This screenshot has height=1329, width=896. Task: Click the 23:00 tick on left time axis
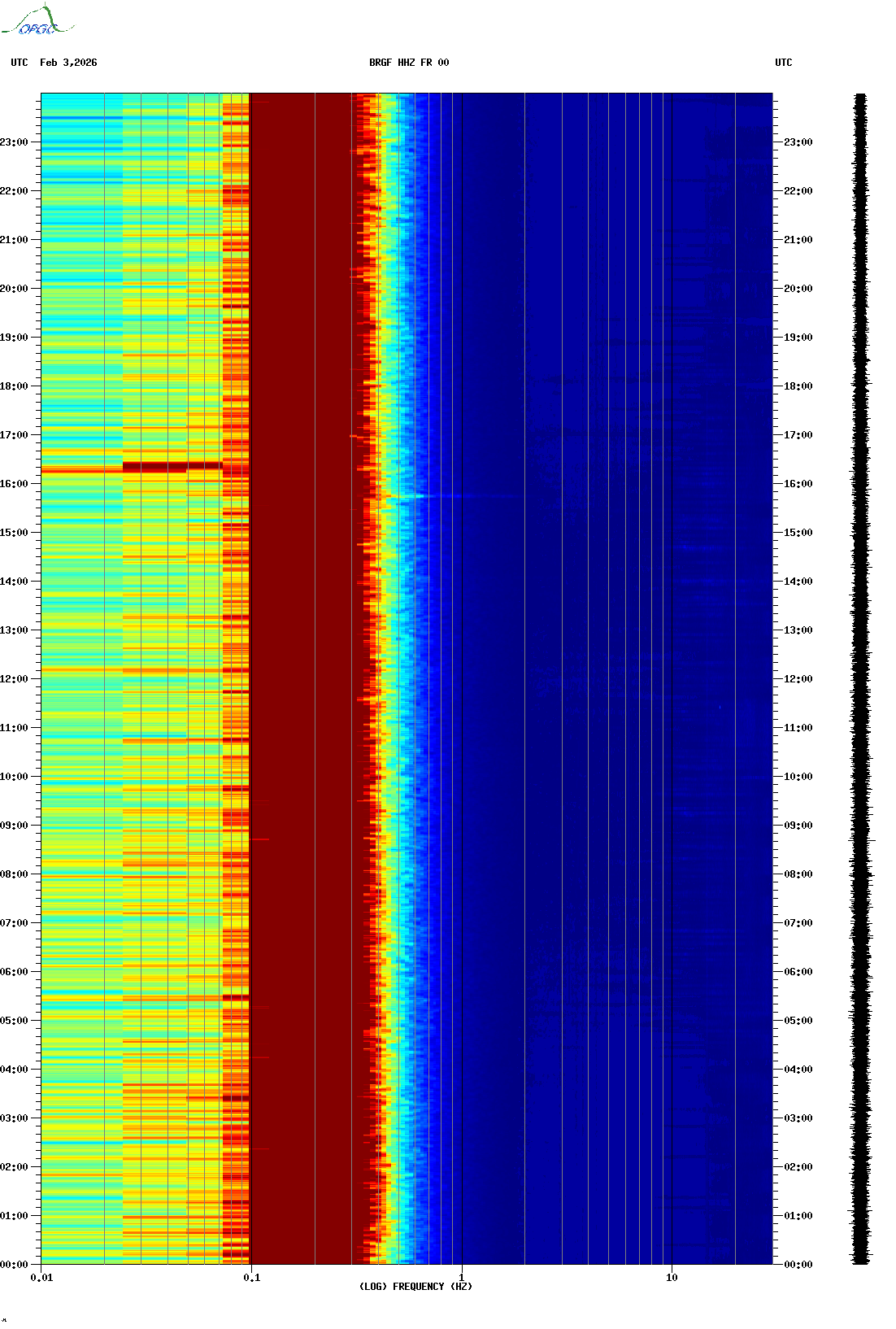point(15,142)
